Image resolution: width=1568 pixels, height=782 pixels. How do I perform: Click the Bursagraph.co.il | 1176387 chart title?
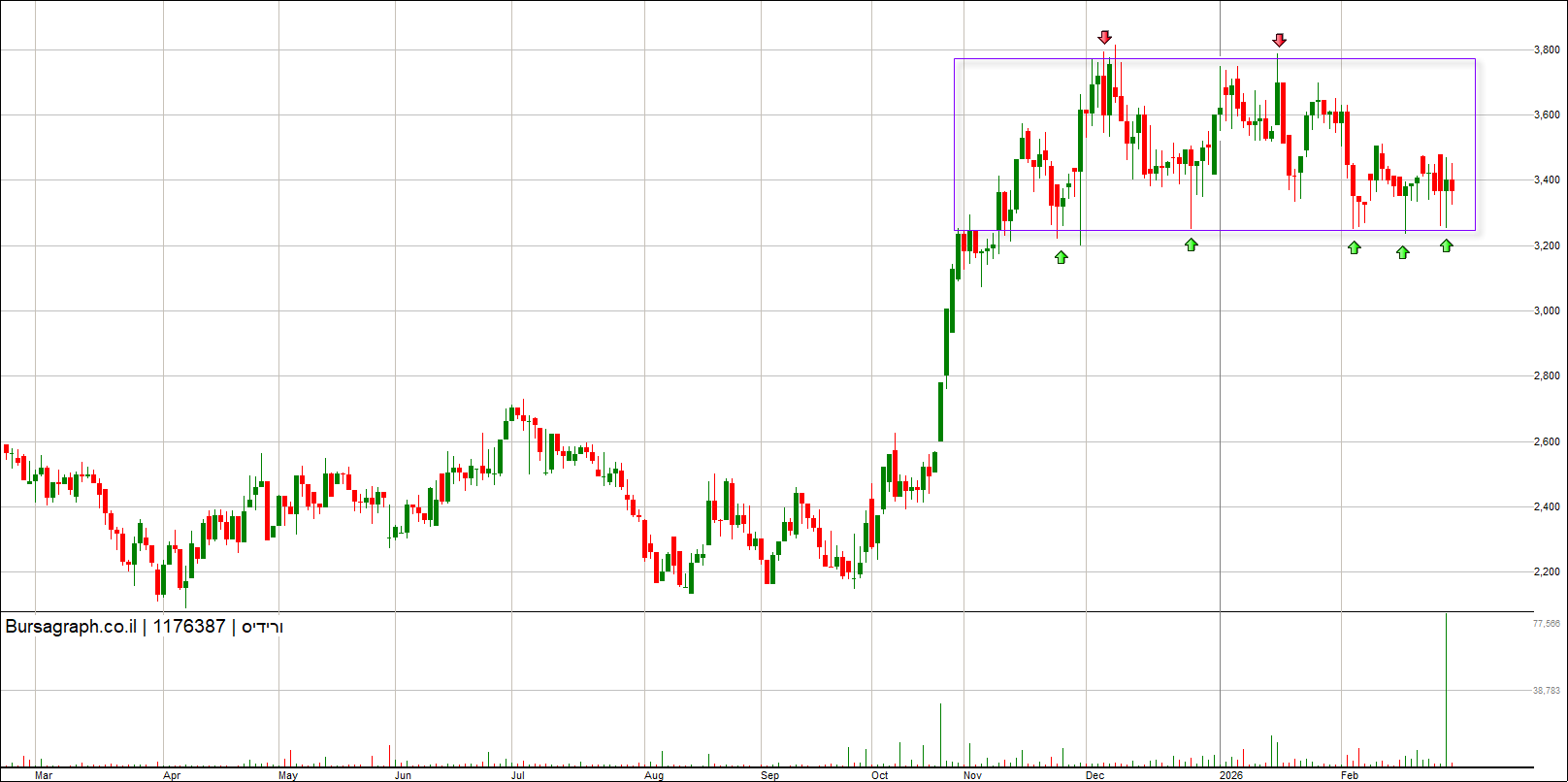[x=145, y=627]
